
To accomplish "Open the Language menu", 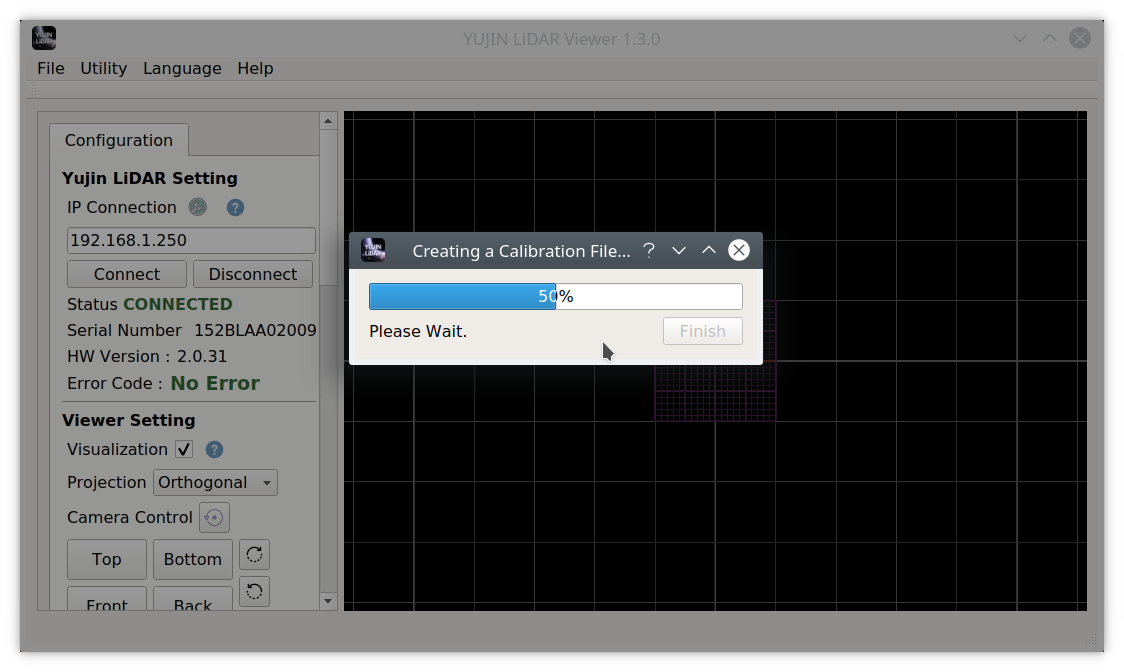I will (182, 68).
